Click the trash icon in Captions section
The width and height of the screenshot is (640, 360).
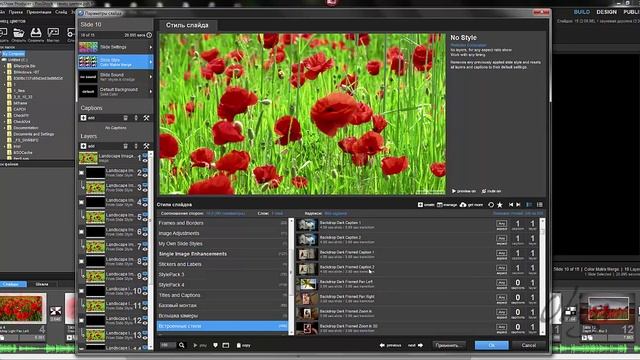coord(125,118)
